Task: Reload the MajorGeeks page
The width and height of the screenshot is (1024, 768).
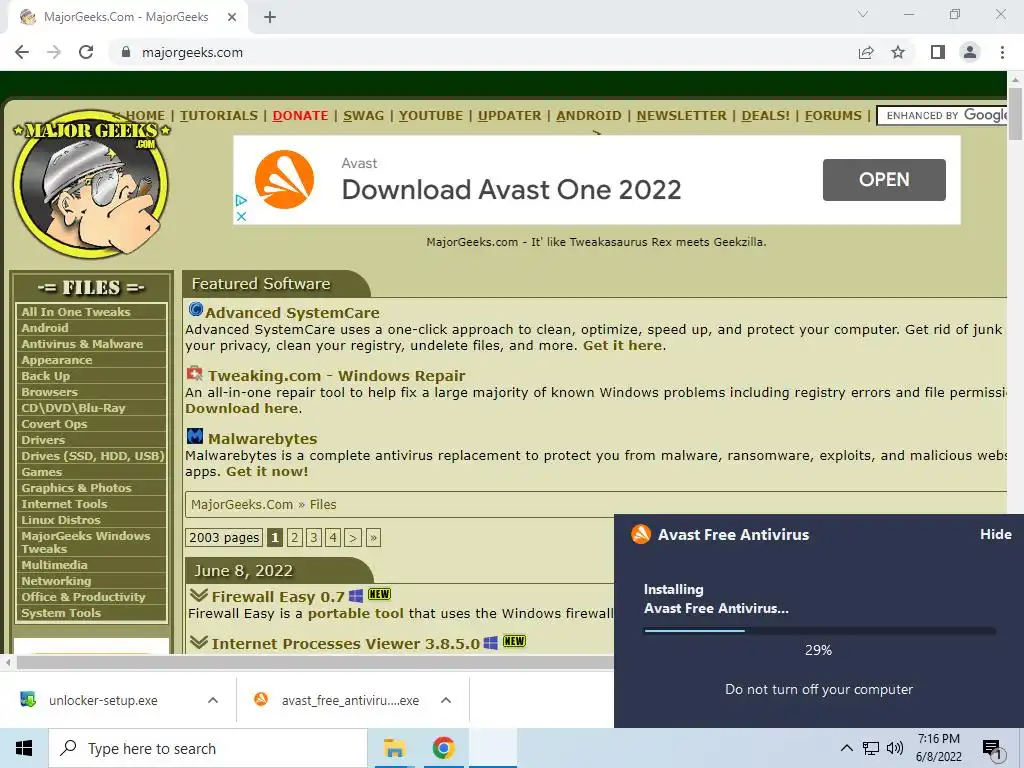Action: point(86,52)
